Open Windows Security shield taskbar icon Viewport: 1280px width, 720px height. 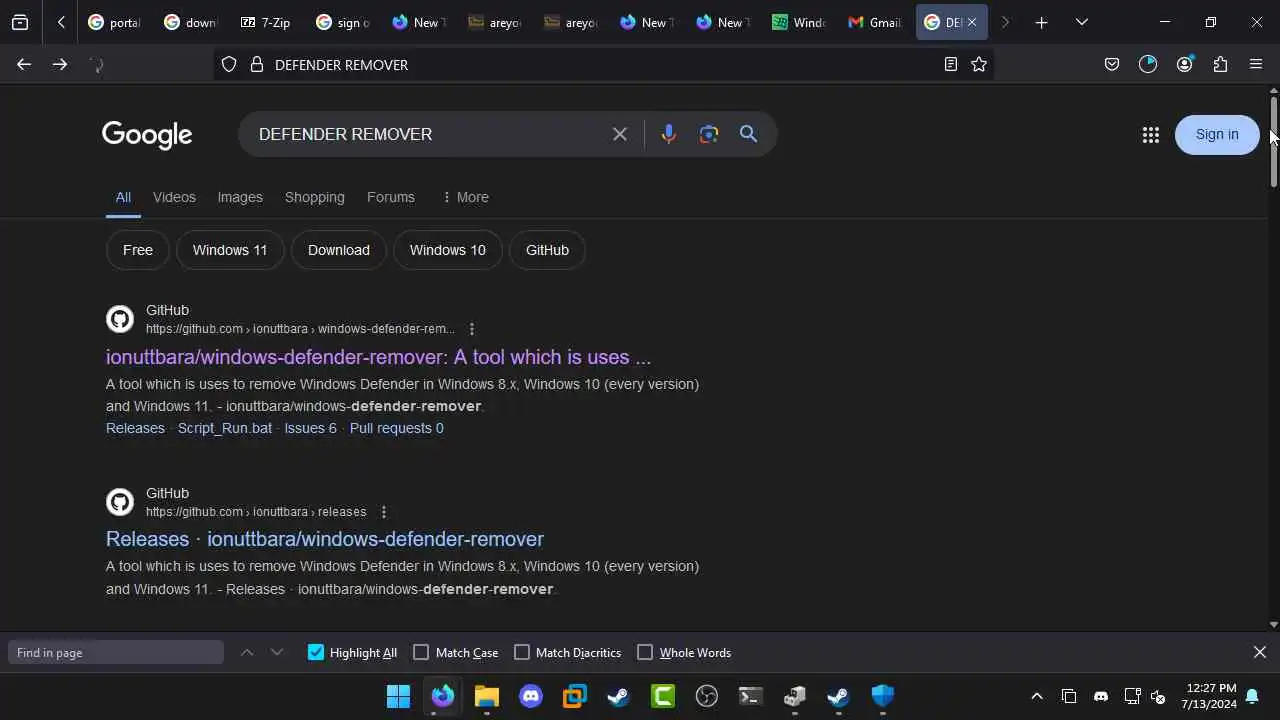click(882, 696)
